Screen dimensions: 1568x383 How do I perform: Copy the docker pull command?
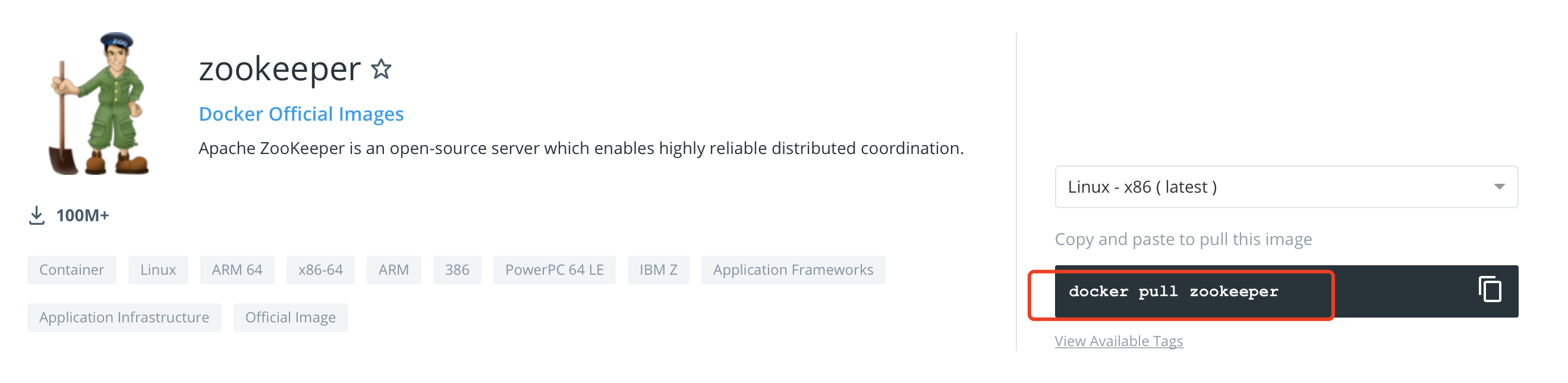pos(1490,288)
